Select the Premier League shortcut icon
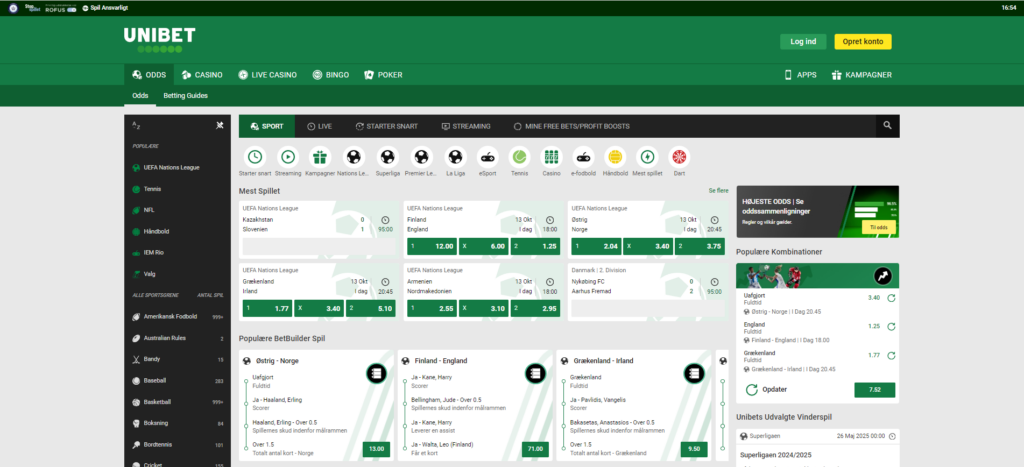 (421, 157)
